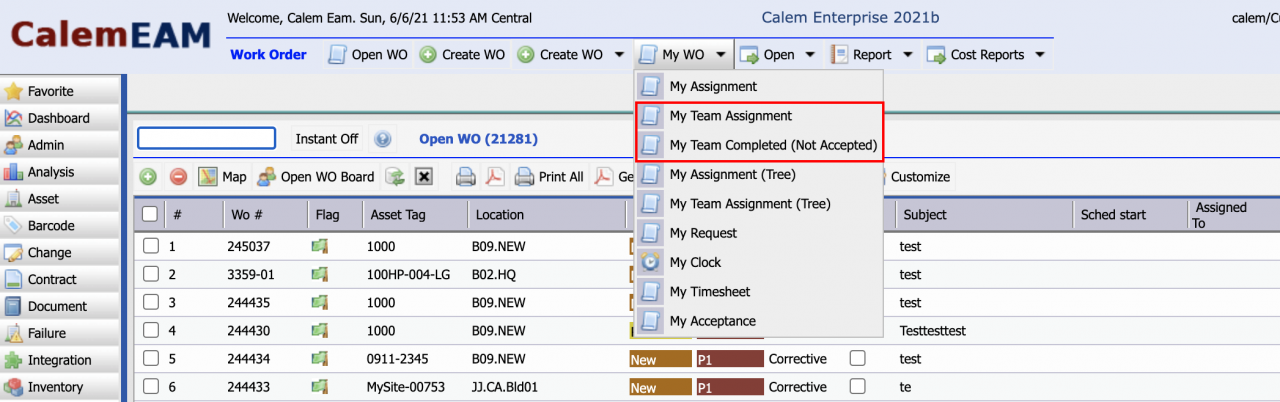Open the Integration sidebar module
The height and width of the screenshot is (402, 1280).
59,360
